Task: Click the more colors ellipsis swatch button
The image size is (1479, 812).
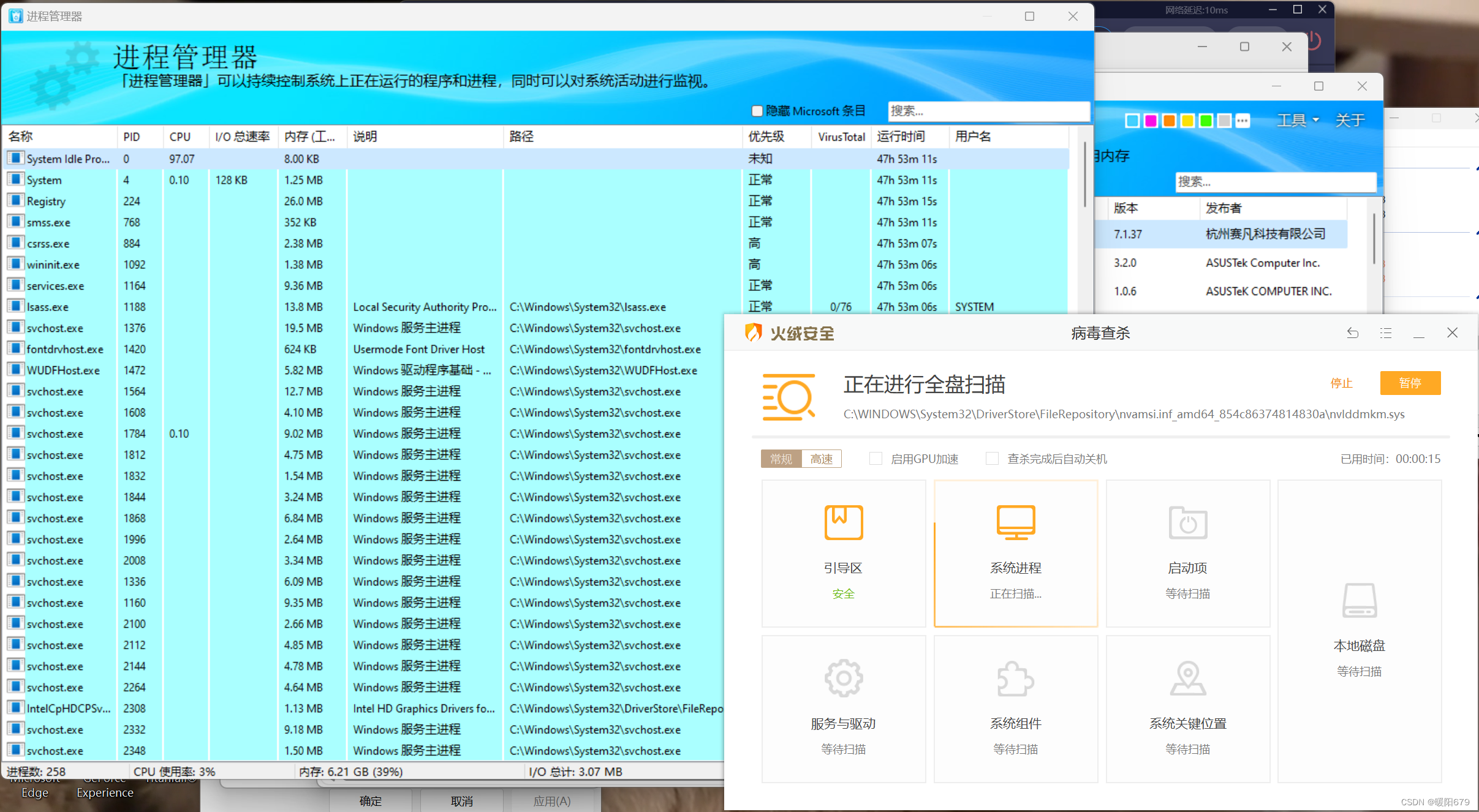Action: pos(1243,121)
